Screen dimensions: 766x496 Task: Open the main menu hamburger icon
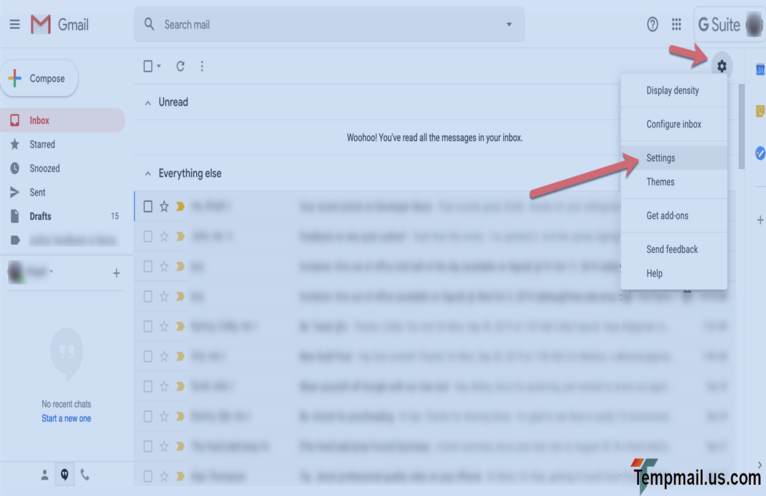pos(14,25)
